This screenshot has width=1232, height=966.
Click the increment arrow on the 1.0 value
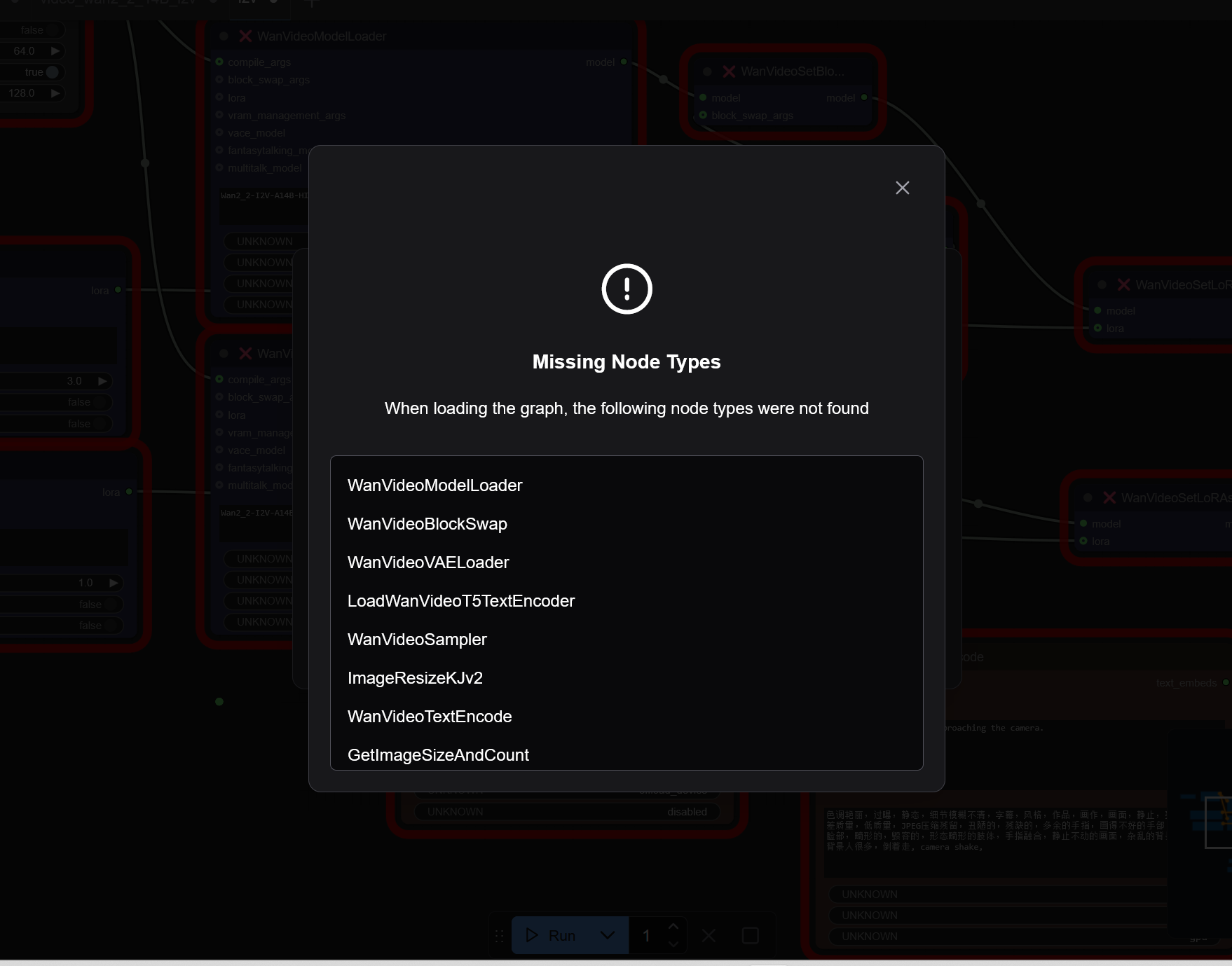[x=114, y=583]
